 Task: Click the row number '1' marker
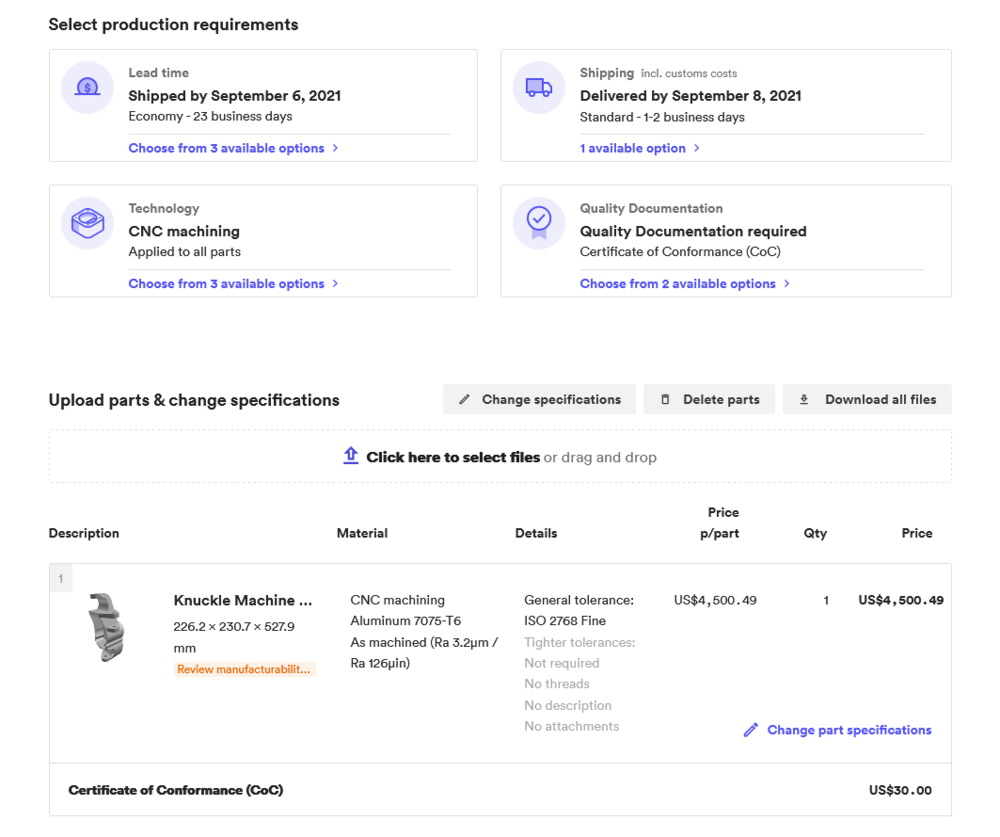point(61,577)
